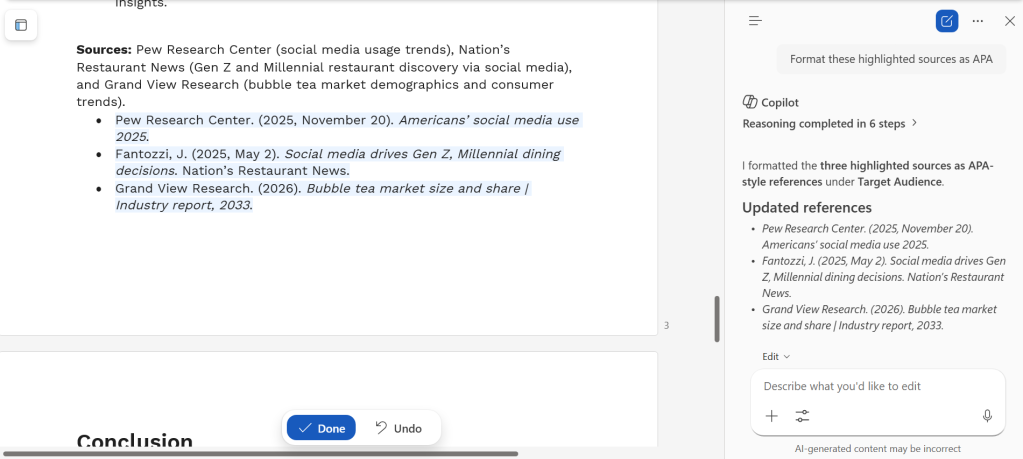
Task: Click the vertical document scrollbar thumb
Action: pyautogui.click(x=717, y=319)
